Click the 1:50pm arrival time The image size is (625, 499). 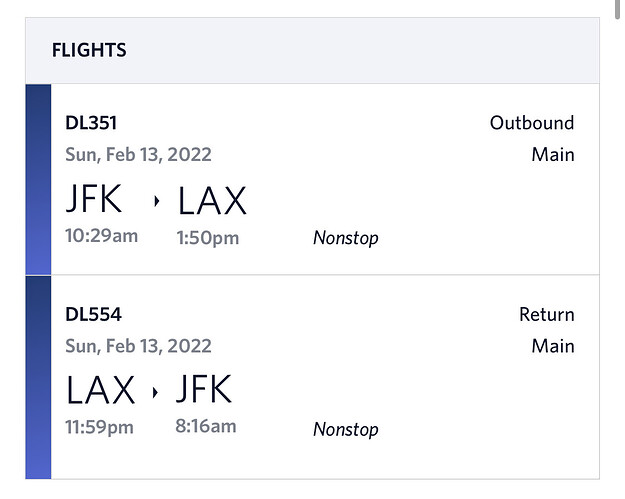coord(208,238)
